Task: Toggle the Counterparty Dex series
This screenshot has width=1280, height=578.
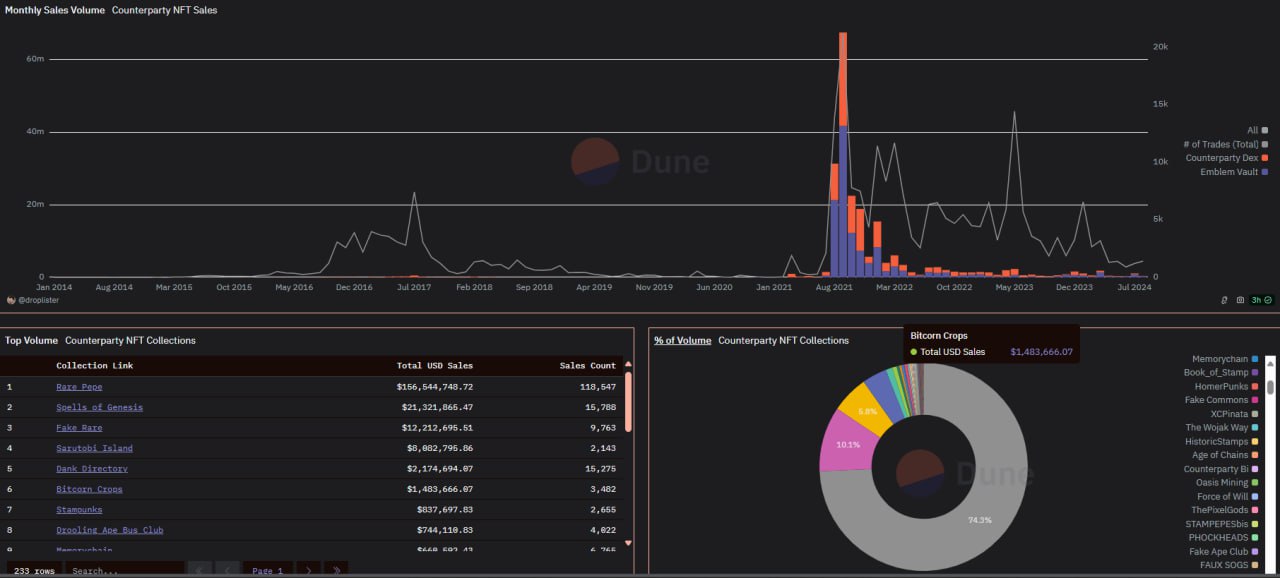Action: point(1227,158)
